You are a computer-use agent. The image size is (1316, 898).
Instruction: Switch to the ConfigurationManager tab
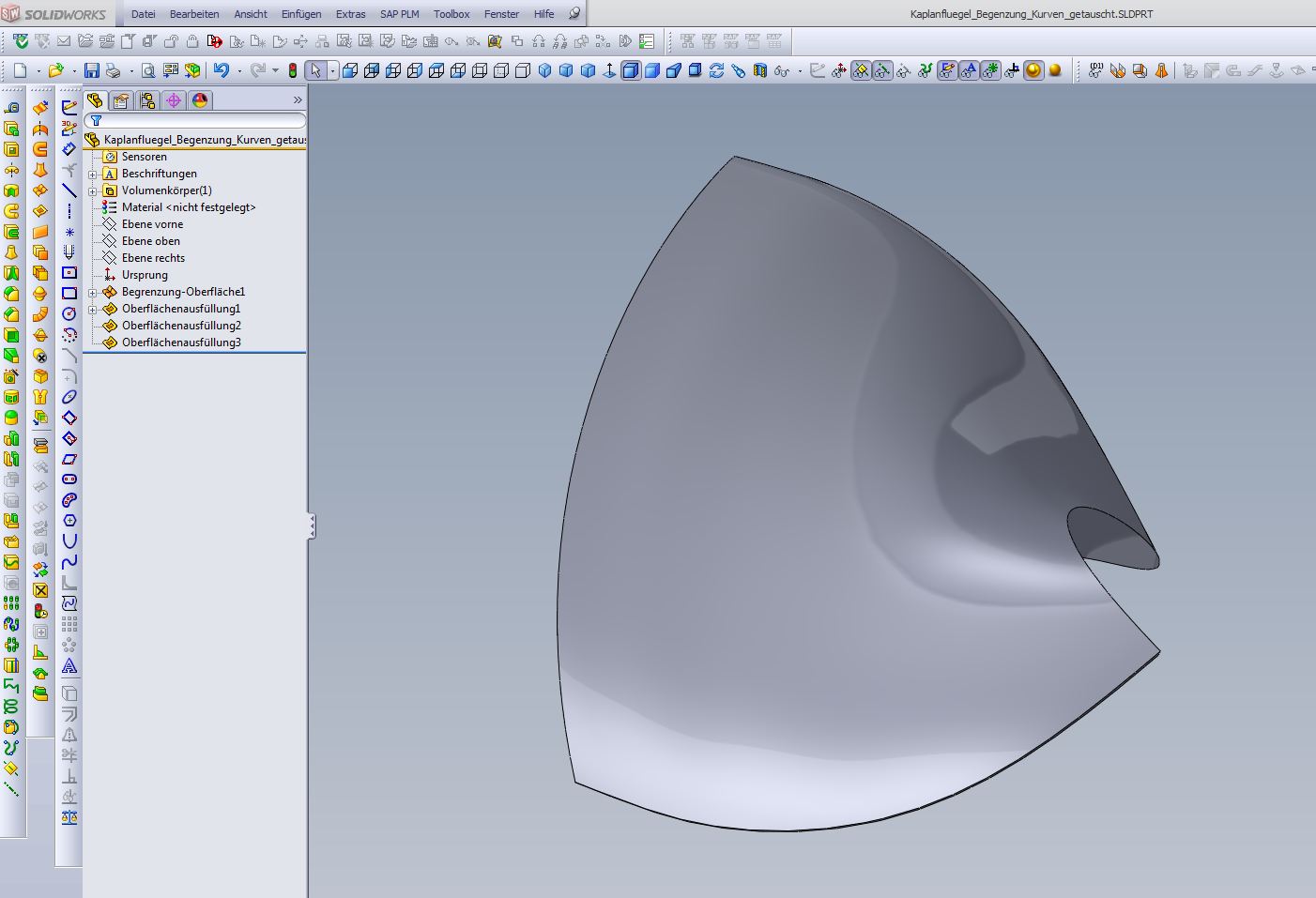[x=147, y=100]
